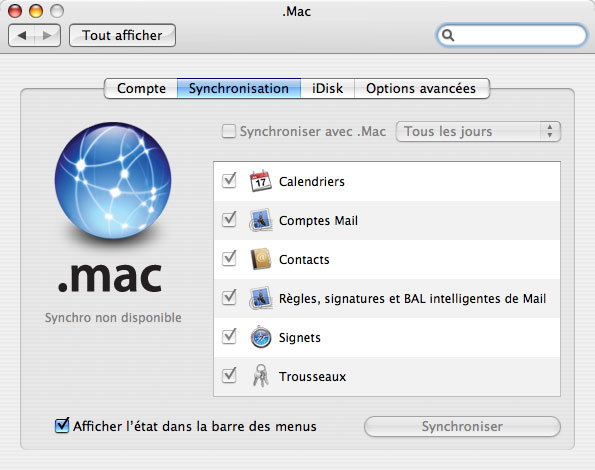Focus the preferences search field
The height and width of the screenshot is (470, 595).
click(x=512, y=35)
